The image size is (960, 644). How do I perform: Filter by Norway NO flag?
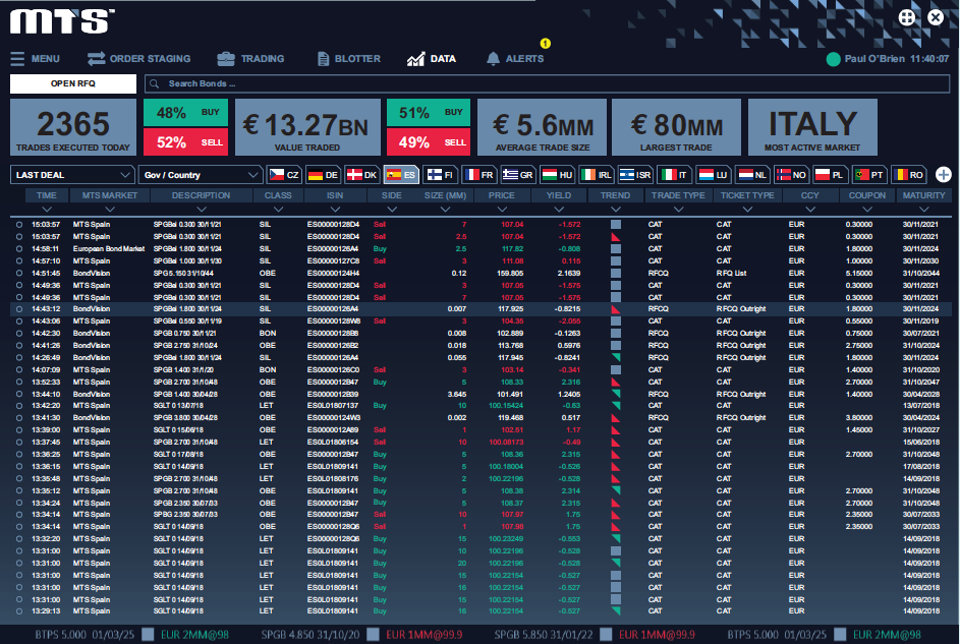(x=791, y=174)
